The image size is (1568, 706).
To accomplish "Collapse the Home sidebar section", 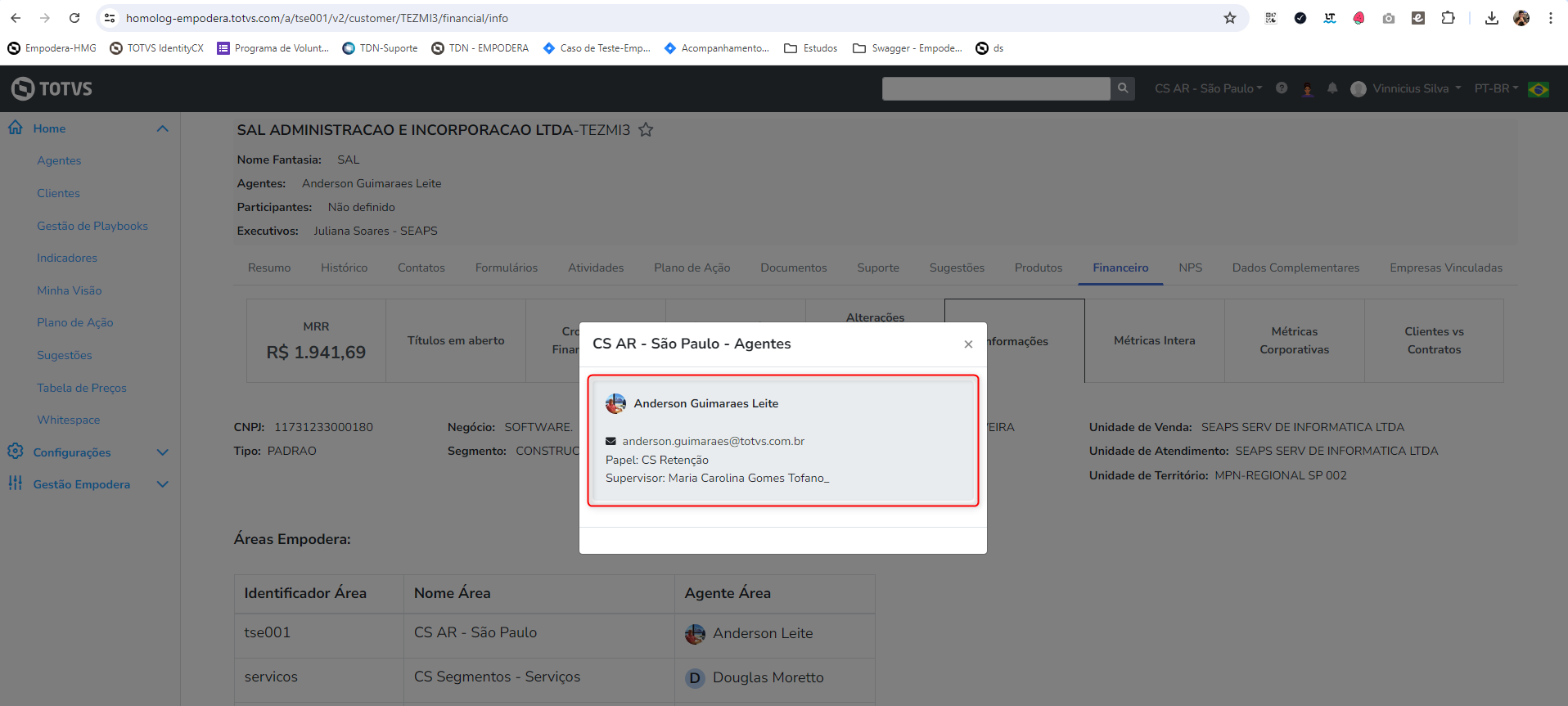I will [x=162, y=128].
